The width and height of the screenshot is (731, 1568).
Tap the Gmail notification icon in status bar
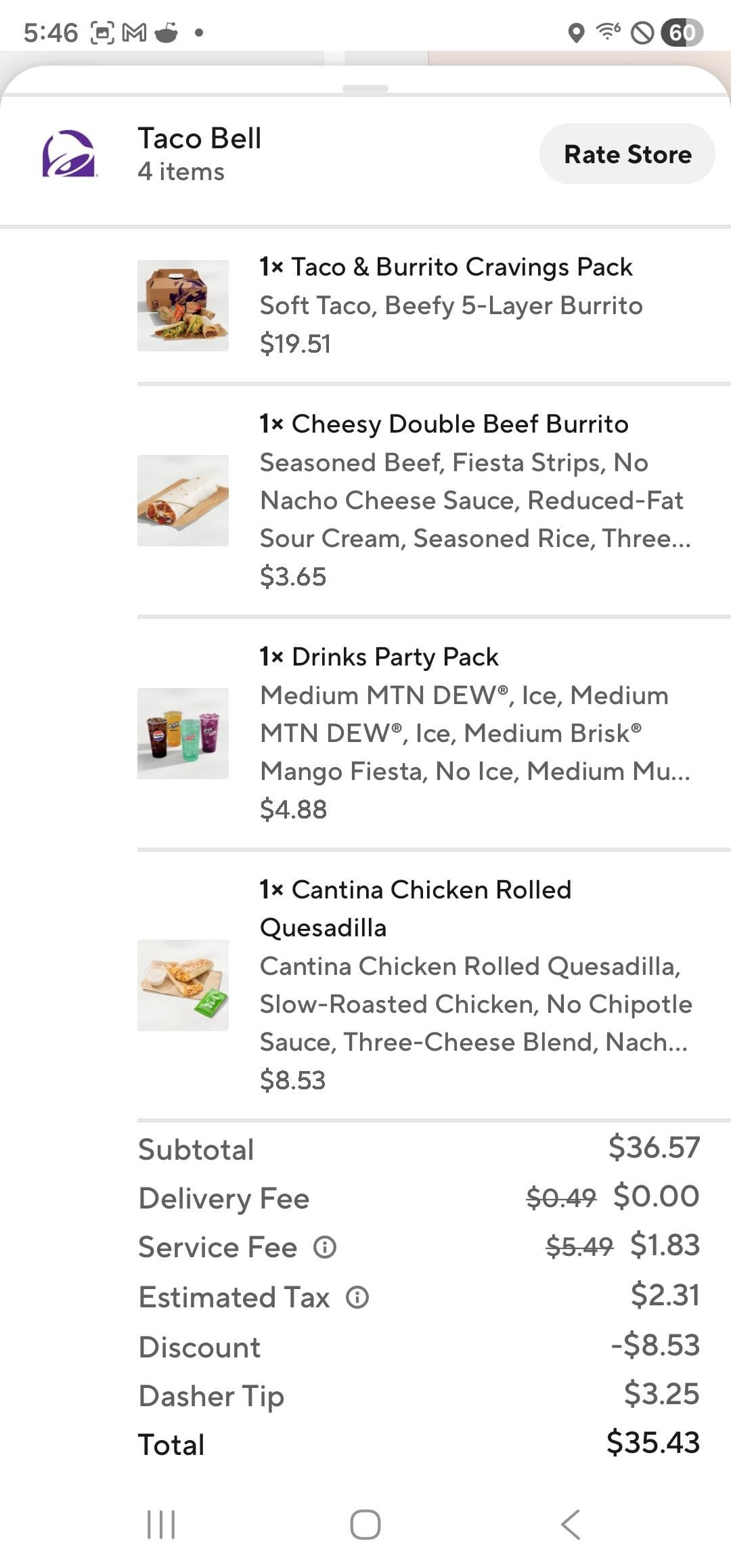click(x=134, y=32)
